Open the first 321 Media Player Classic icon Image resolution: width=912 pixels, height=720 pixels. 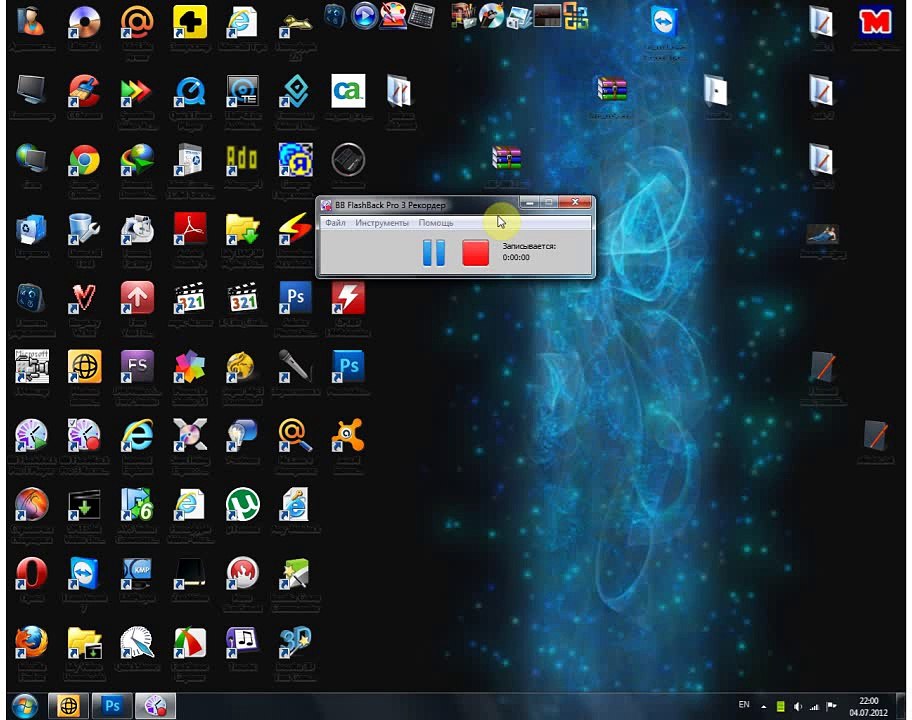click(x=190, y=298)
